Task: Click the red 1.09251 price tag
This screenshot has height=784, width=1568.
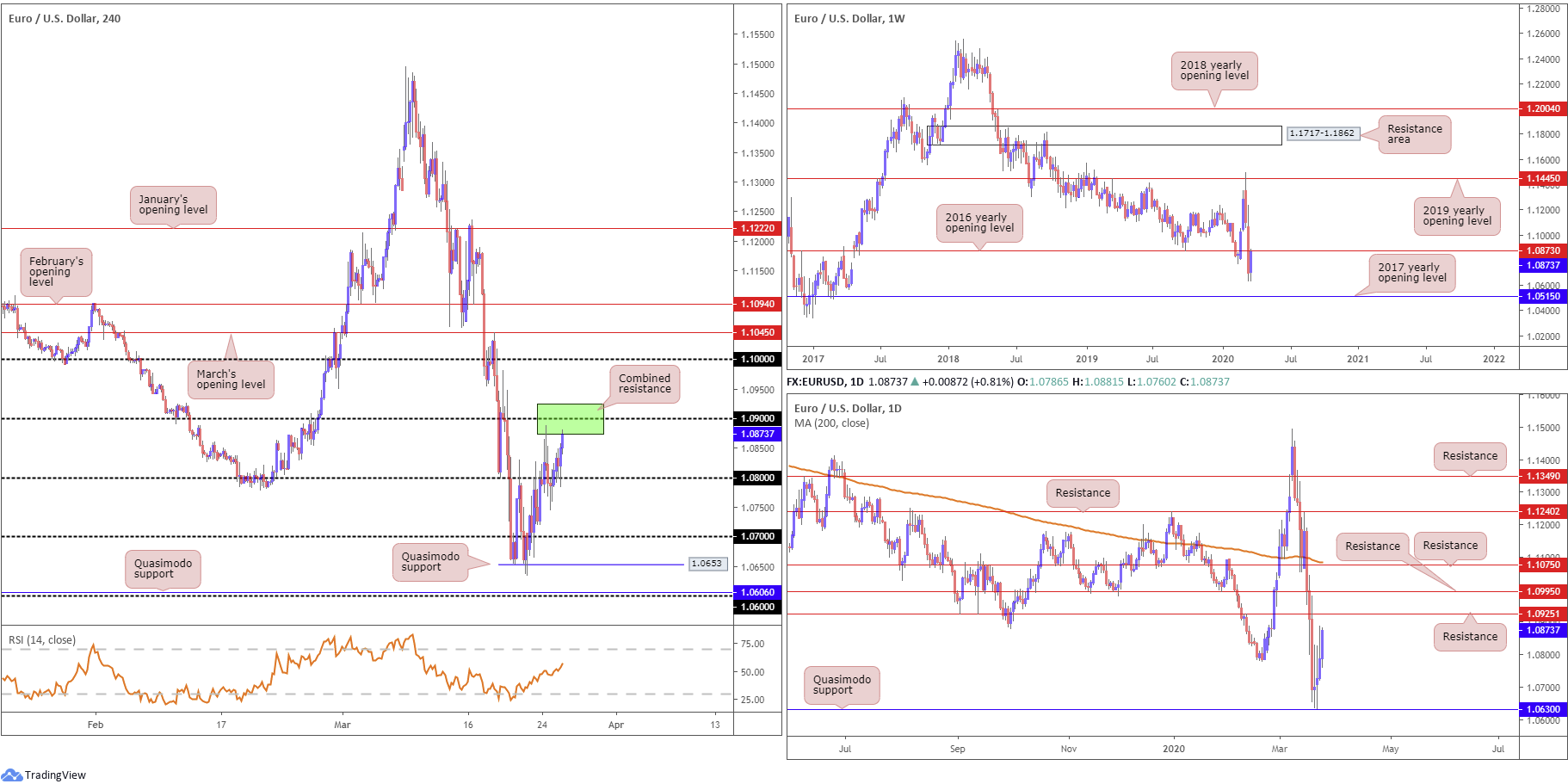Action: click(x=1543, y=614)
